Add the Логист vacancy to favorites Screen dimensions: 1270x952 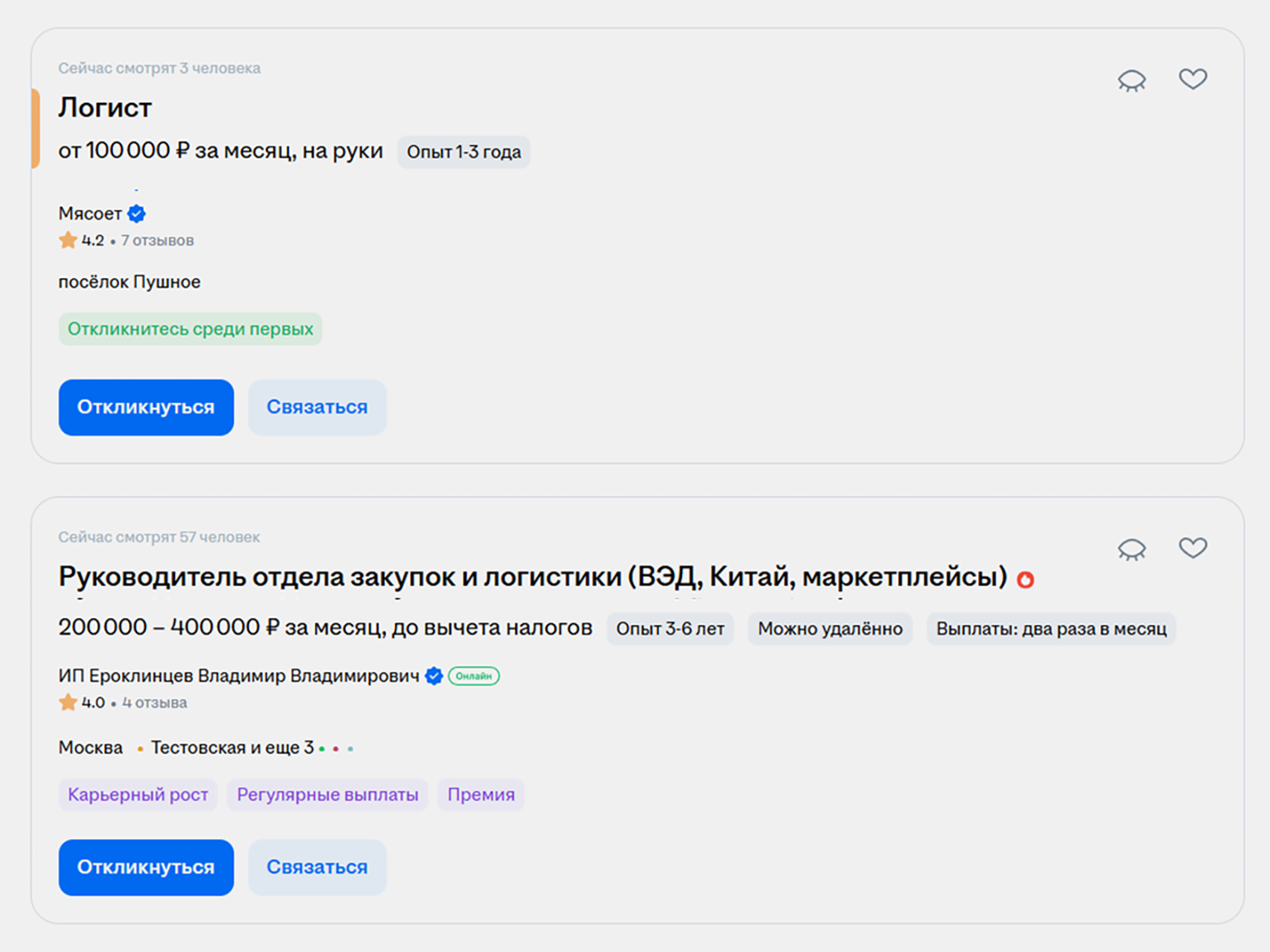(1192, 79)
